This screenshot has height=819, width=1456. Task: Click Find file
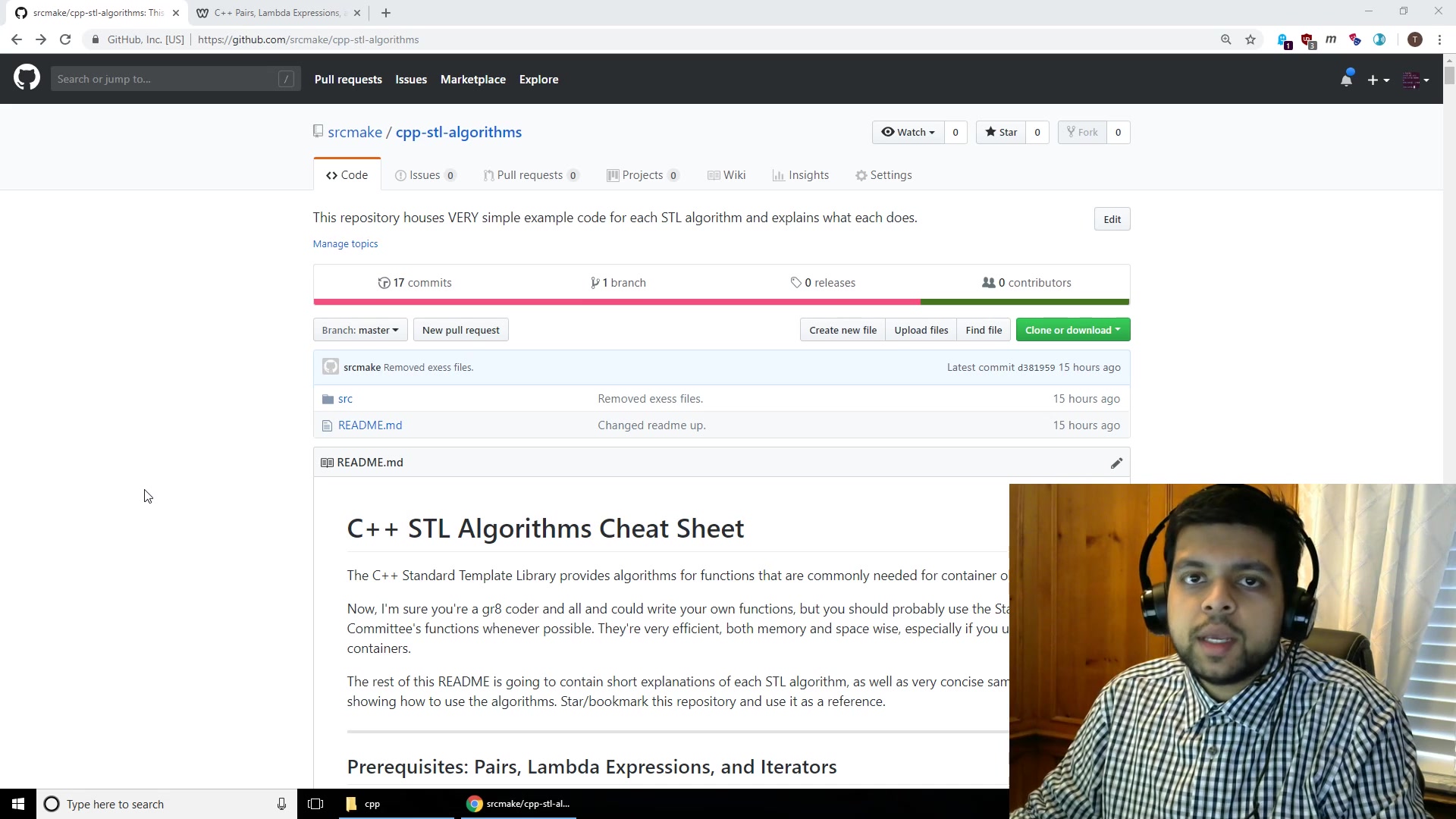pos(984,330)
